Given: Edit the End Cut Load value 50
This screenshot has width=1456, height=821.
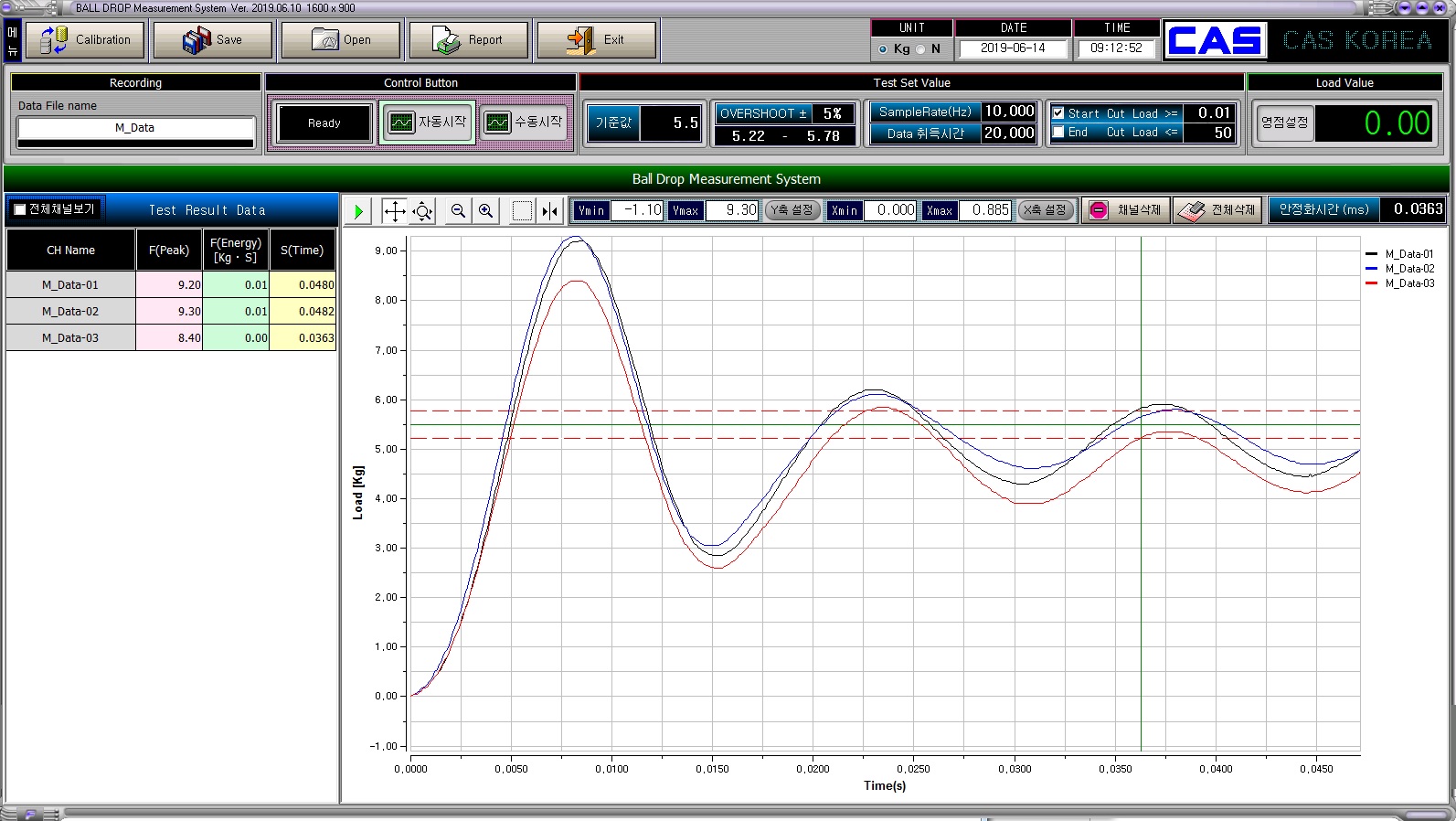Looking at the screenshot, I should tap(1210, 133).
